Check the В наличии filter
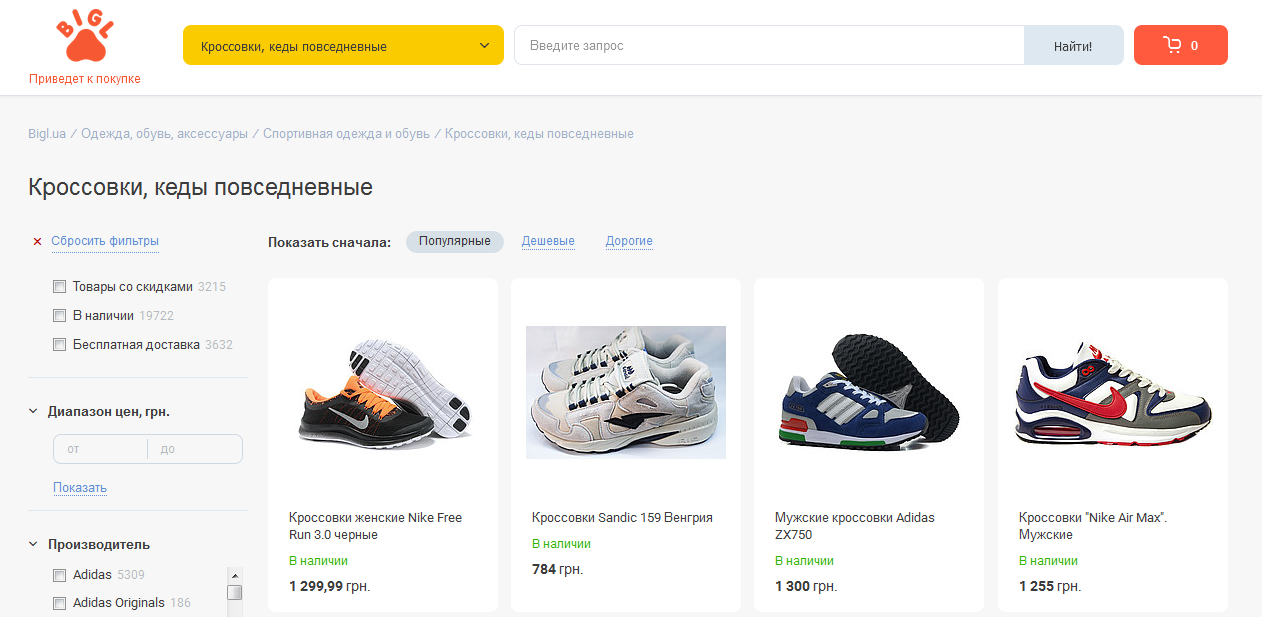The image size is (1262, 617). point(59,316)
